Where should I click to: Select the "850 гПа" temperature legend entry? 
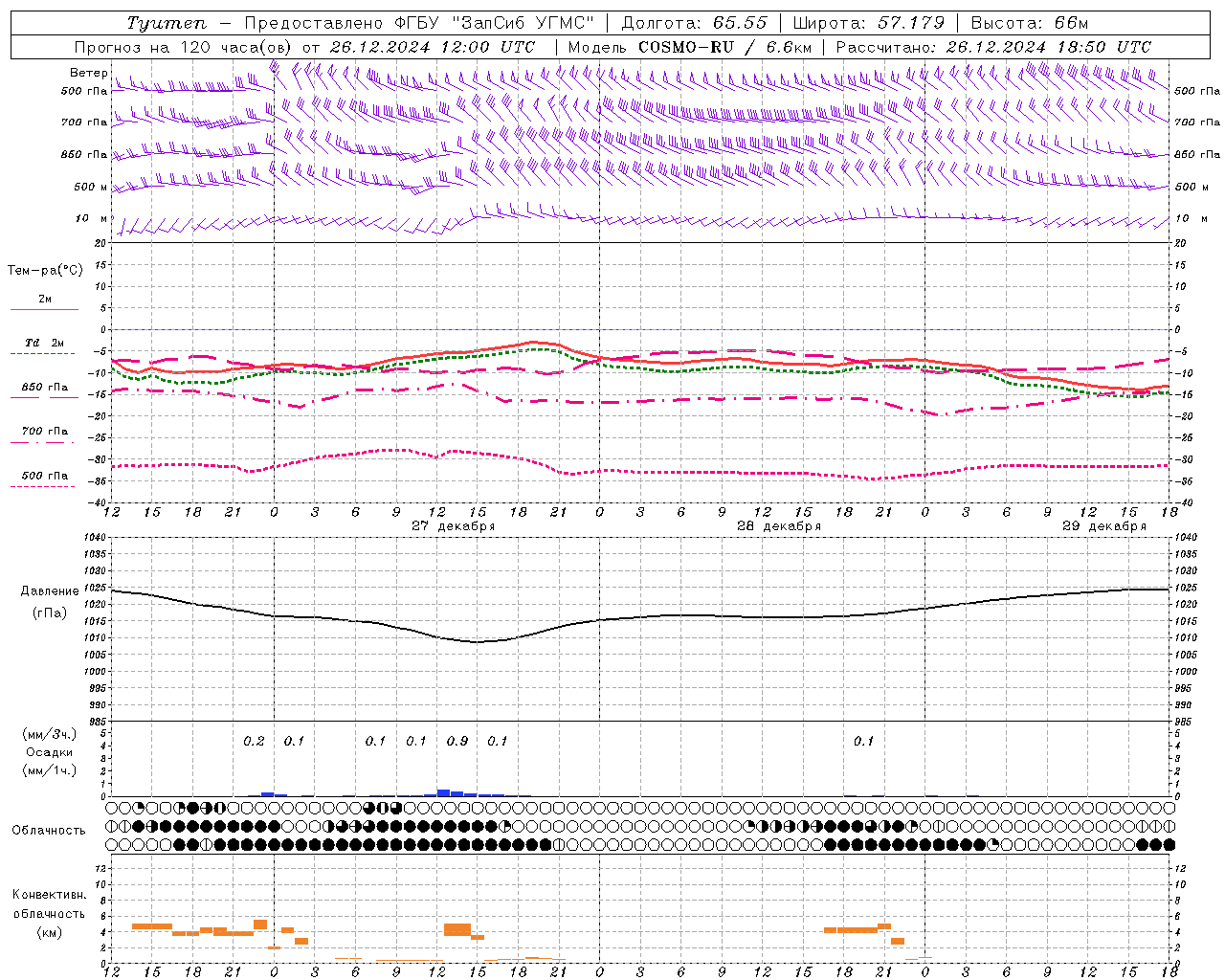pos(45,388)
